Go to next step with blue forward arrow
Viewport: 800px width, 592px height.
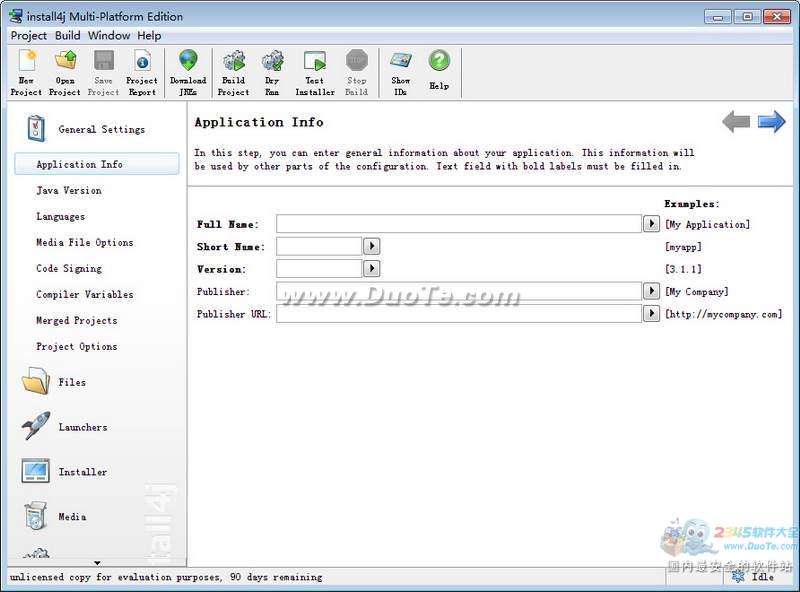tap(771, 121)
